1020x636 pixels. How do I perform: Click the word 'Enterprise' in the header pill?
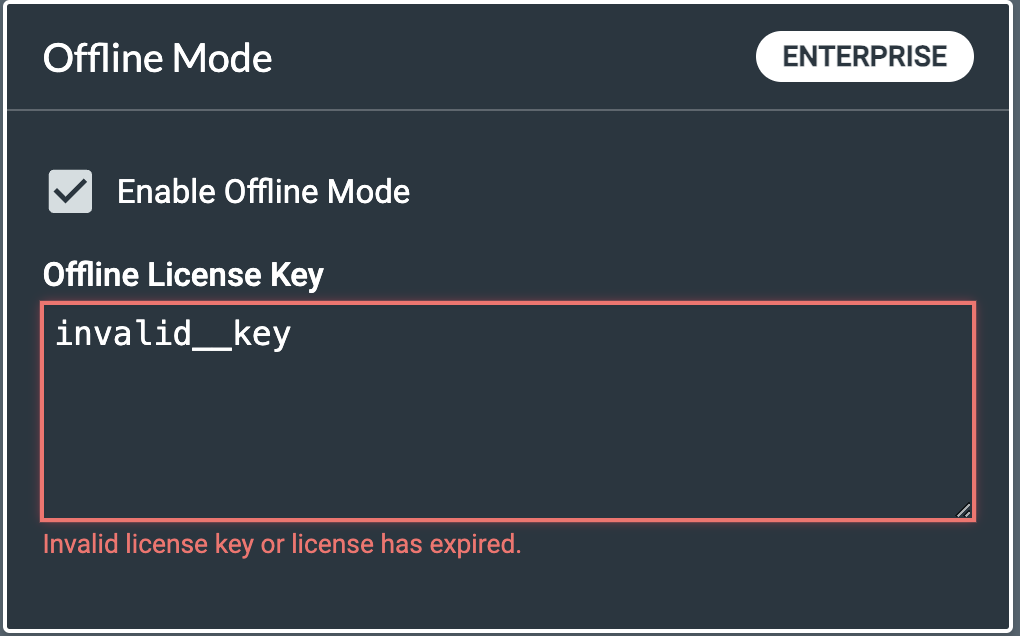click(864, 57)
